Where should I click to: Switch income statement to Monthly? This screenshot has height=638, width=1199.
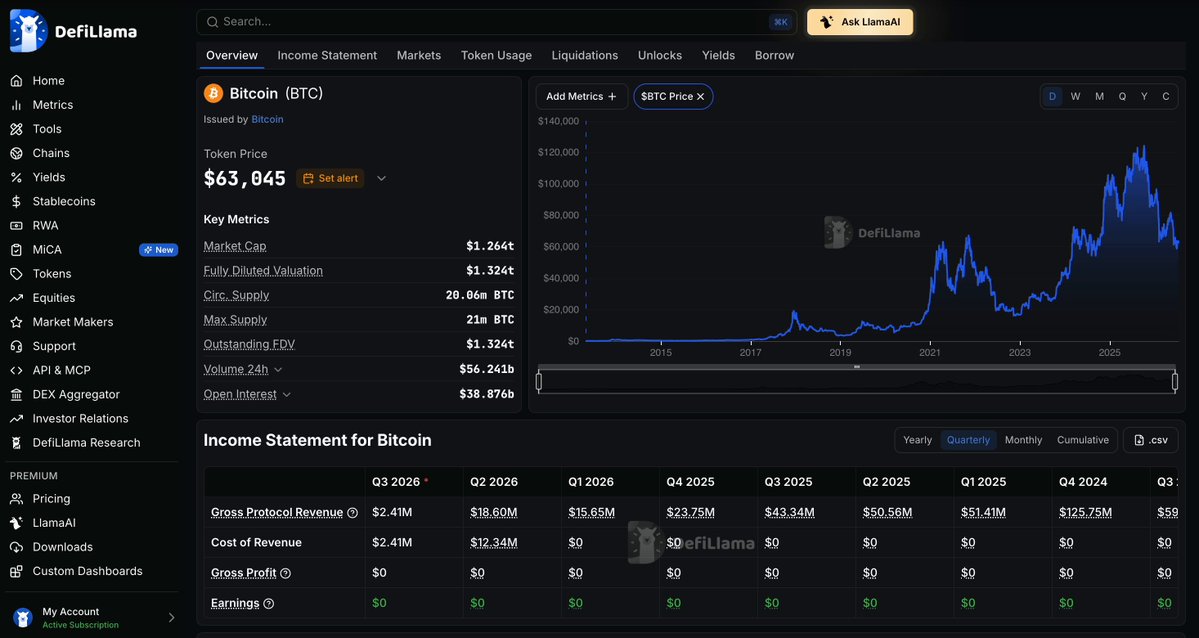click(1023, 440)
